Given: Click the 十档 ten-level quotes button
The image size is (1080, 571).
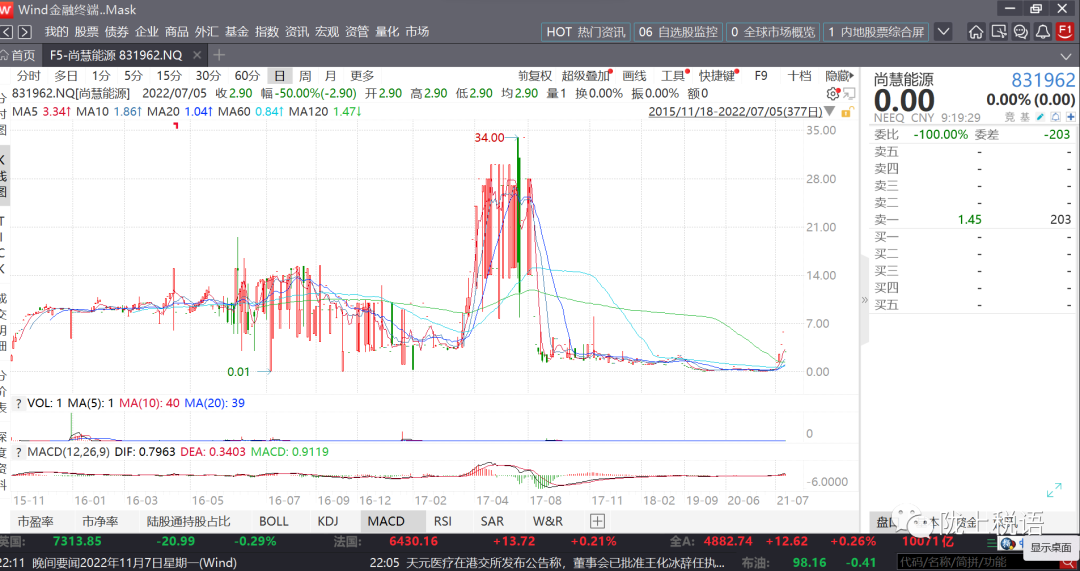Looking at the screenshot, I should pos(800,76).
